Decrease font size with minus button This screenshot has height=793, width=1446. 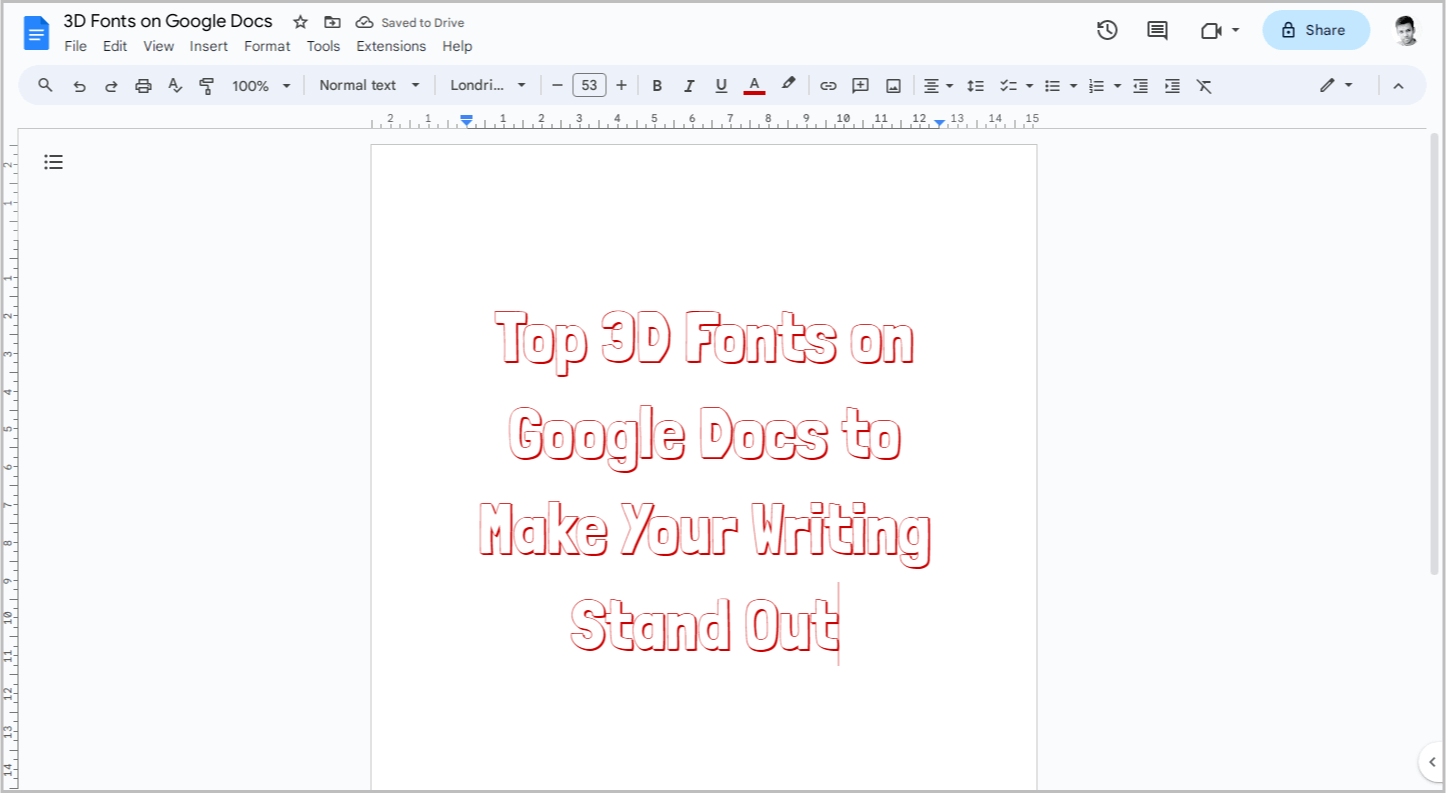[x=557, y=86]
